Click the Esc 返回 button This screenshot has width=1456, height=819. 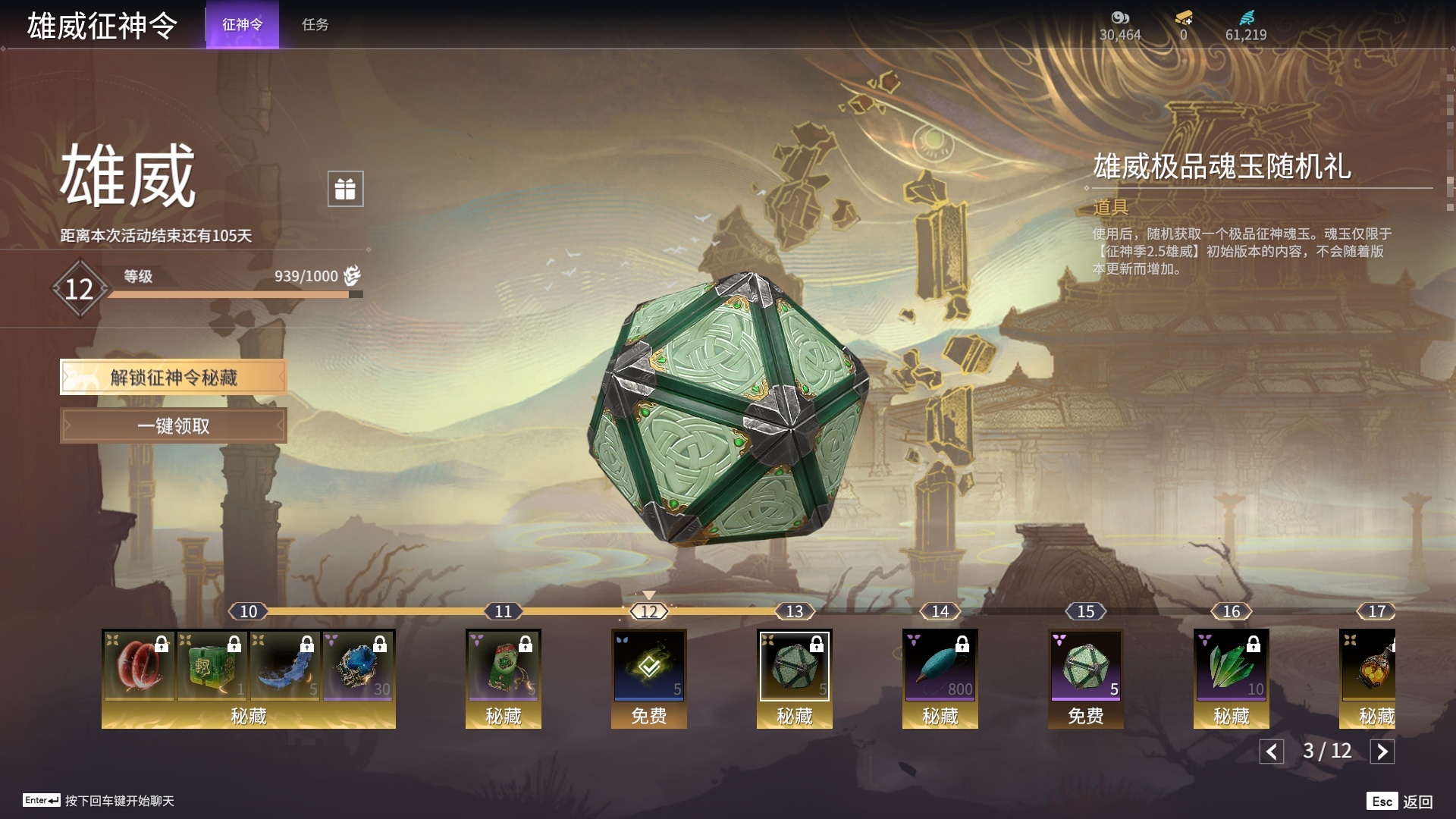(1400, 802)
